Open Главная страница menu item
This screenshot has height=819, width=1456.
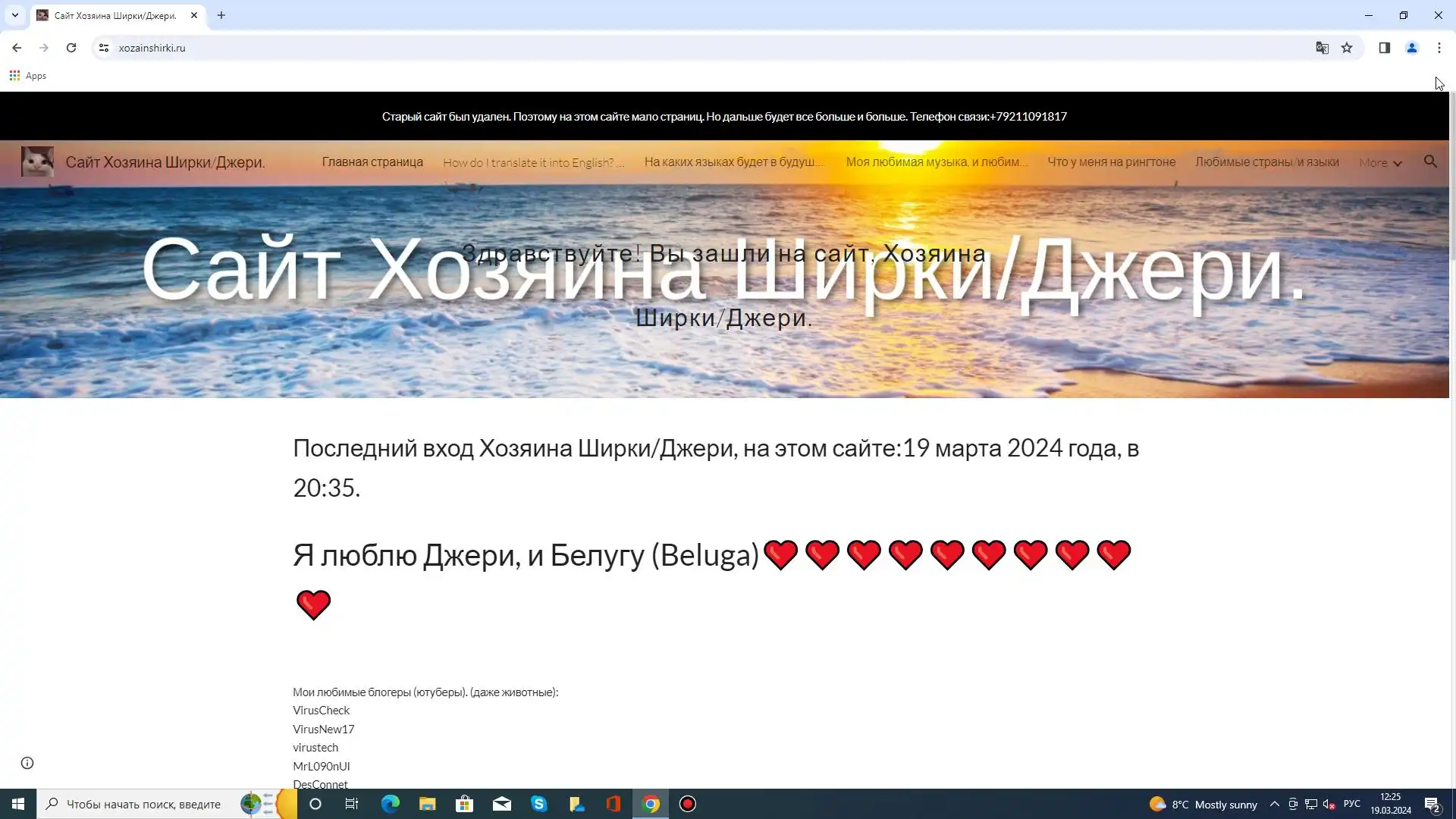pos(372,162)
